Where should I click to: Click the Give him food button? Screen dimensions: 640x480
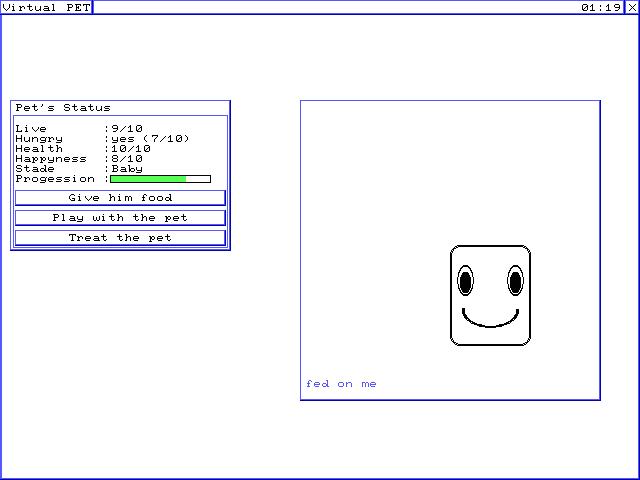[120, 198]
